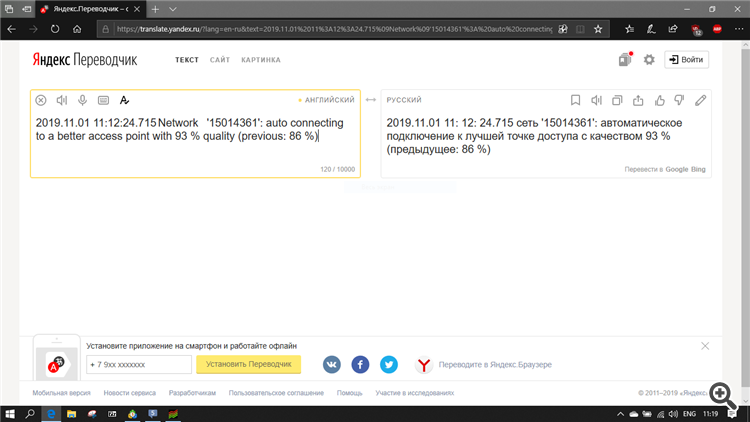The height and width of the screenshot is (422, 750).
Task: Open File Explorer from taskbar
Action: coord(71,414)
